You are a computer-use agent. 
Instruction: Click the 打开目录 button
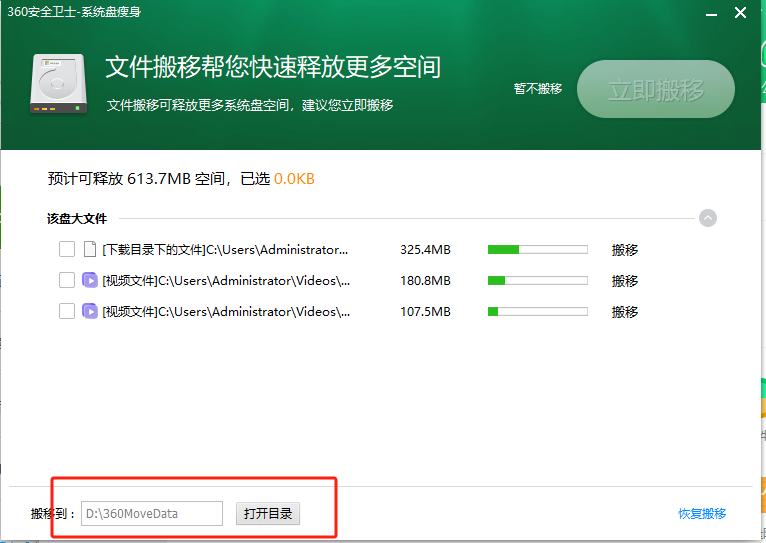[x=268, y=514]
